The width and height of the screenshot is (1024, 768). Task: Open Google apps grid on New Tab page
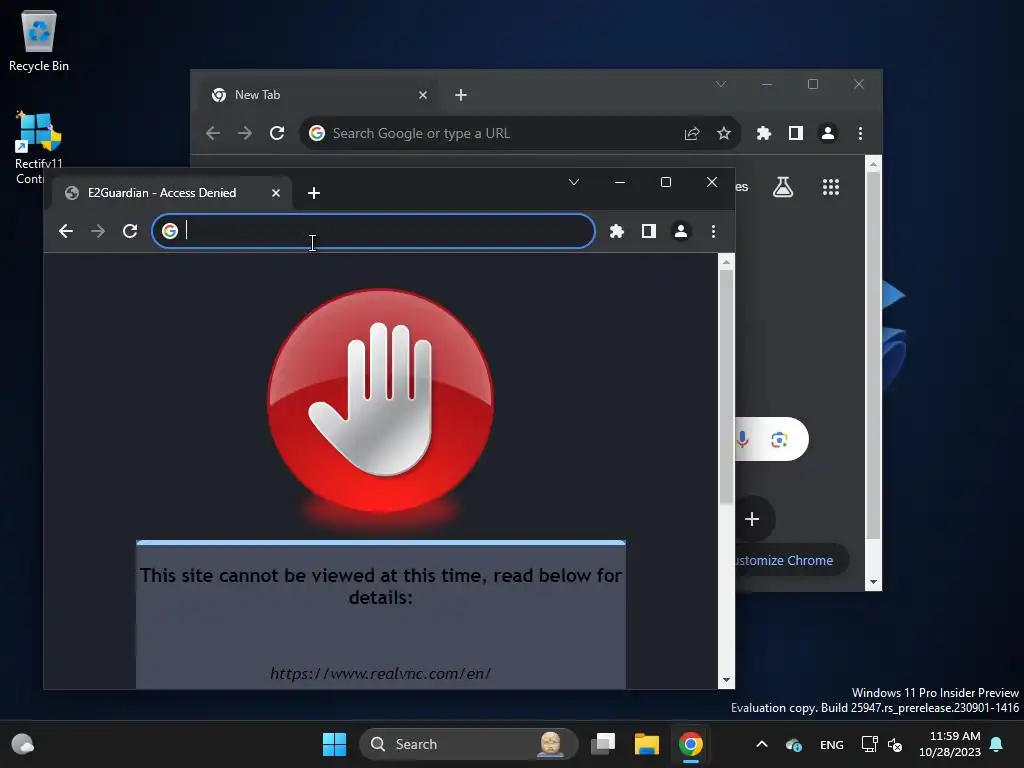(x=831, y=187)
